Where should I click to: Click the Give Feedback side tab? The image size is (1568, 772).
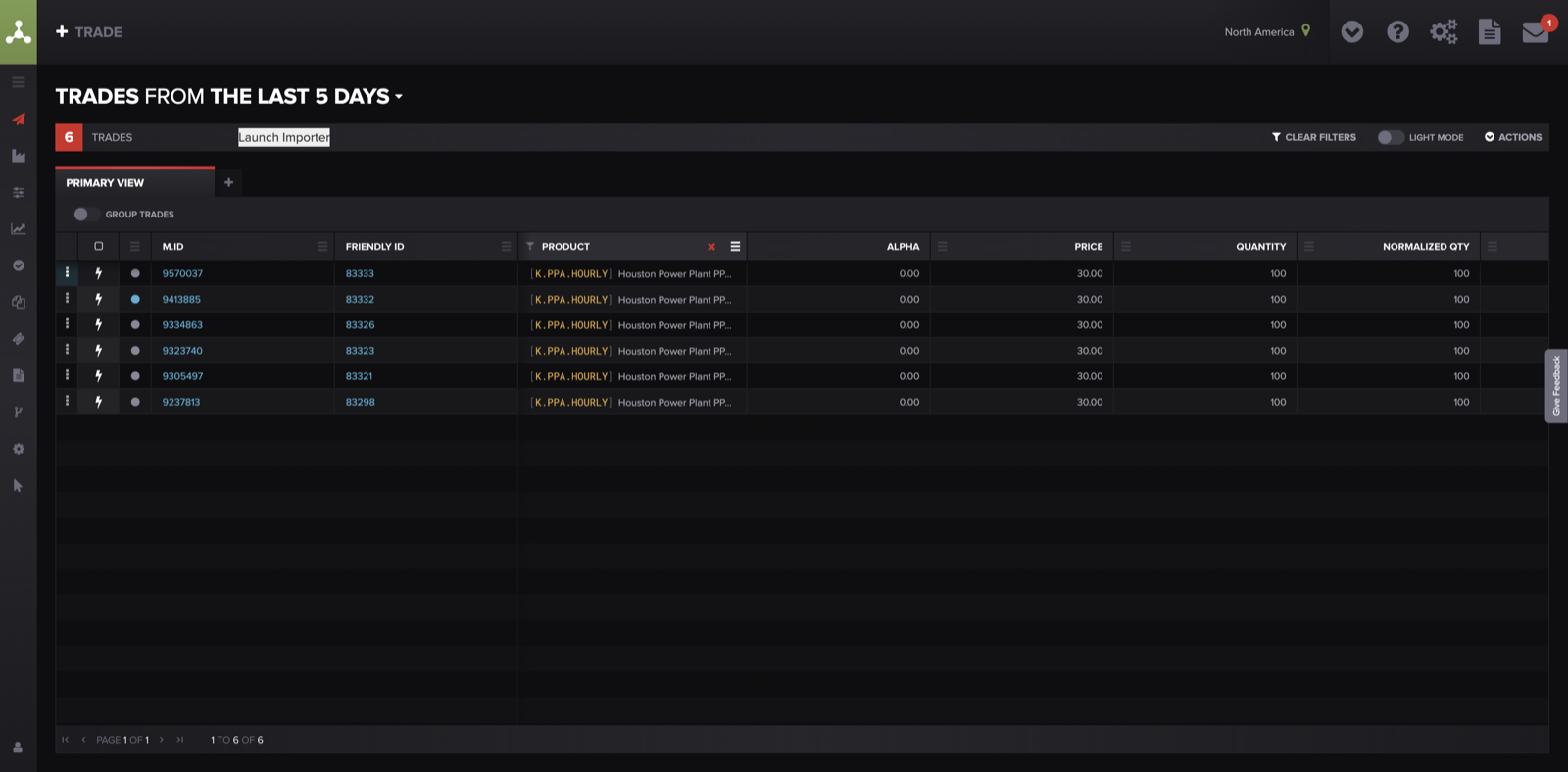(x=1556, y=386)
